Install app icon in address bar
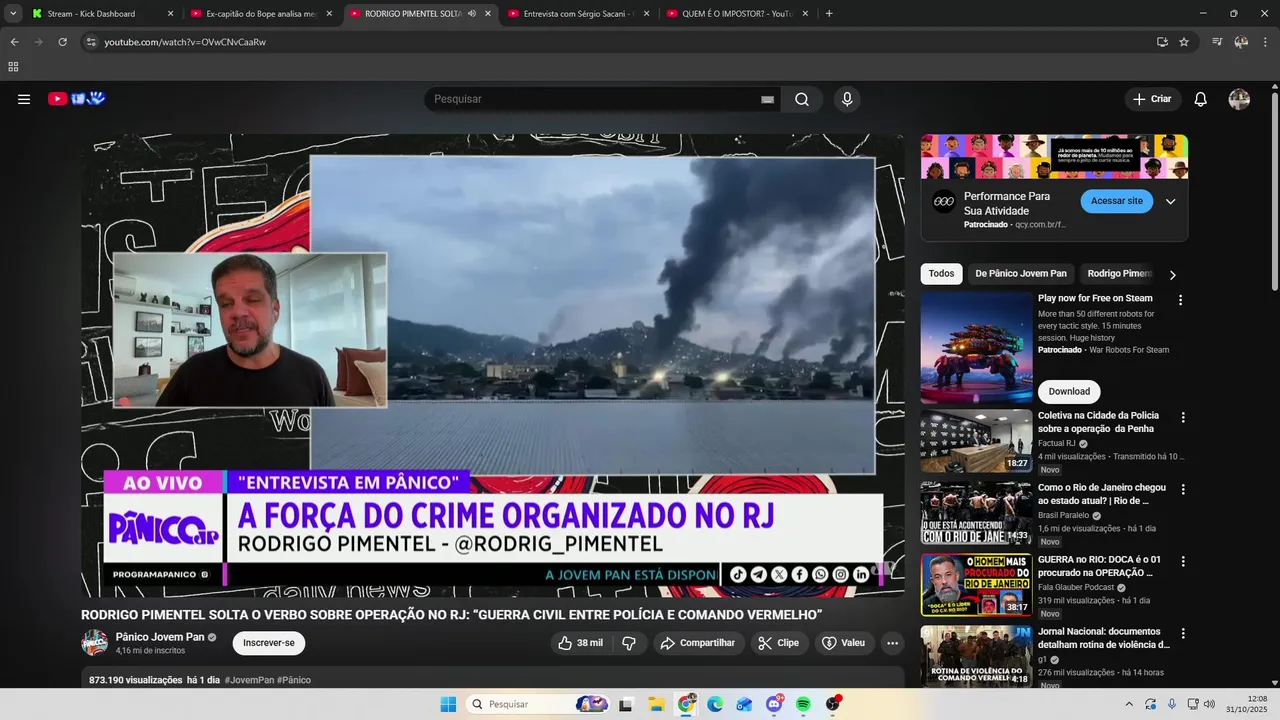This screenshot has height=720, width=1280. coord(1162,42)
